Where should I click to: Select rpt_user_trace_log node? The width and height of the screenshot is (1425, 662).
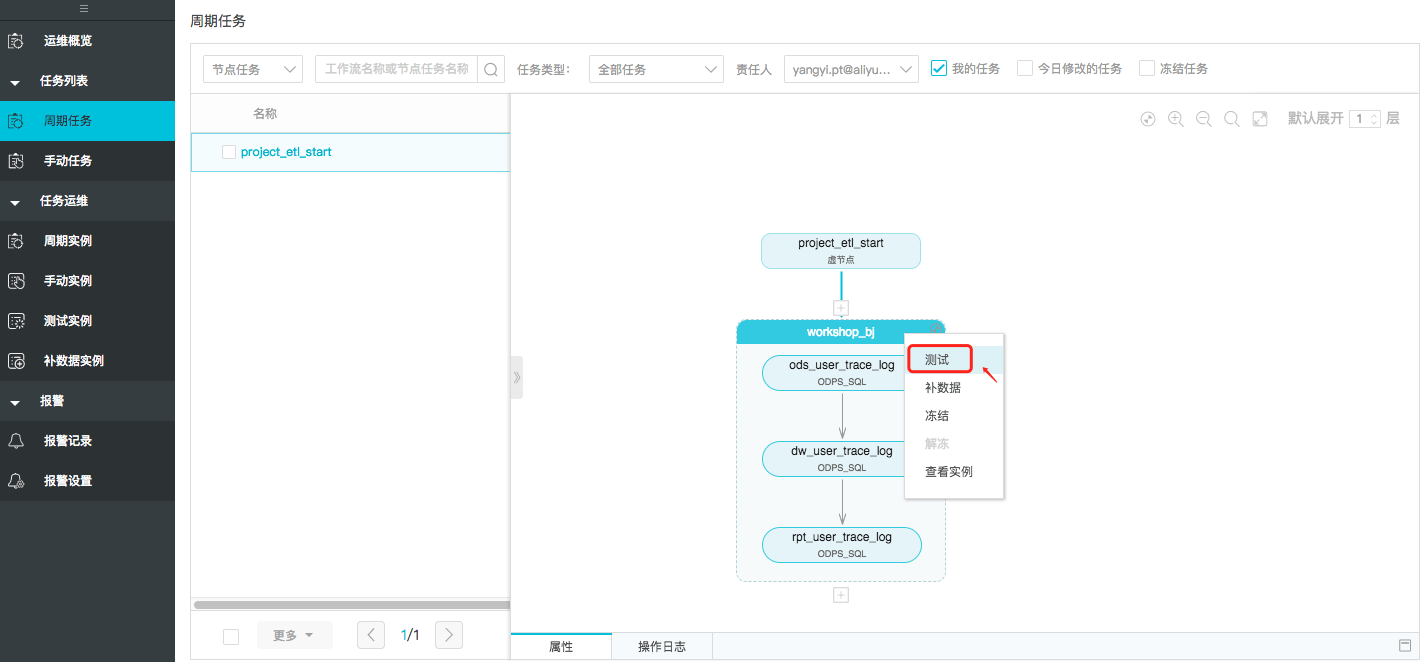pyautogui.click(x=841, y=545)
